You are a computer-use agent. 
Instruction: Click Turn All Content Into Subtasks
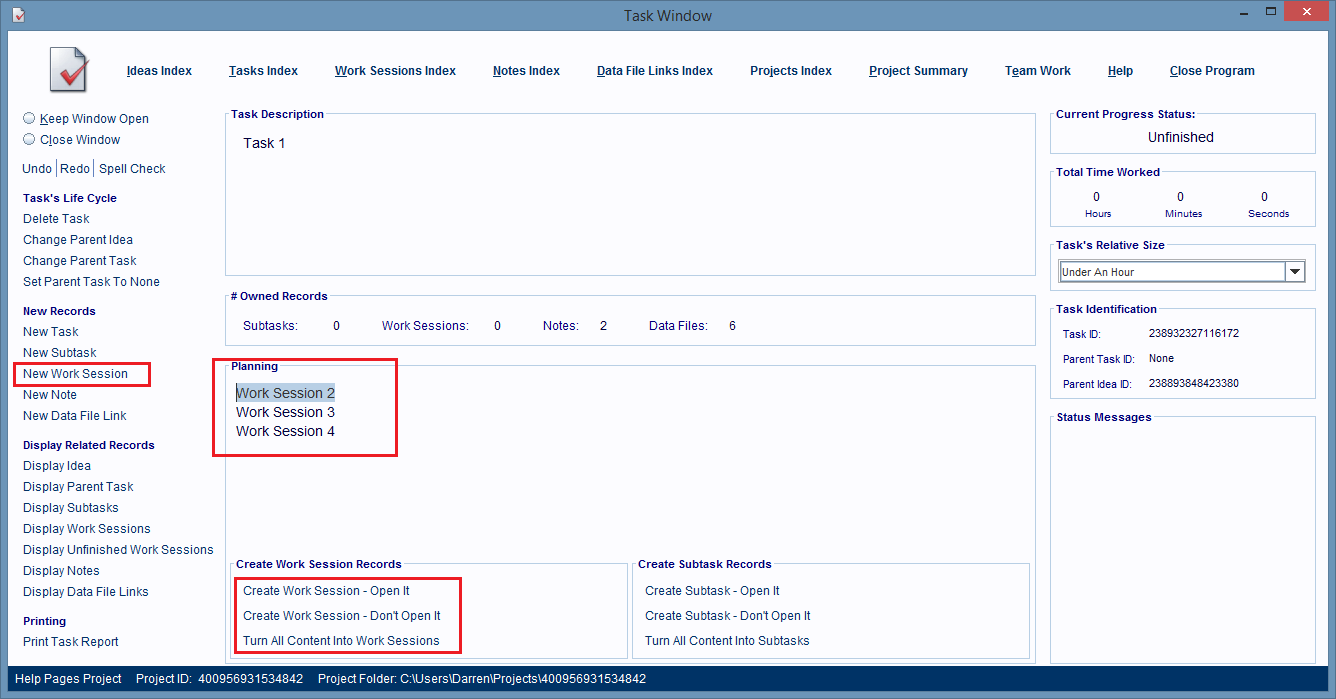(x=727, y=641)
